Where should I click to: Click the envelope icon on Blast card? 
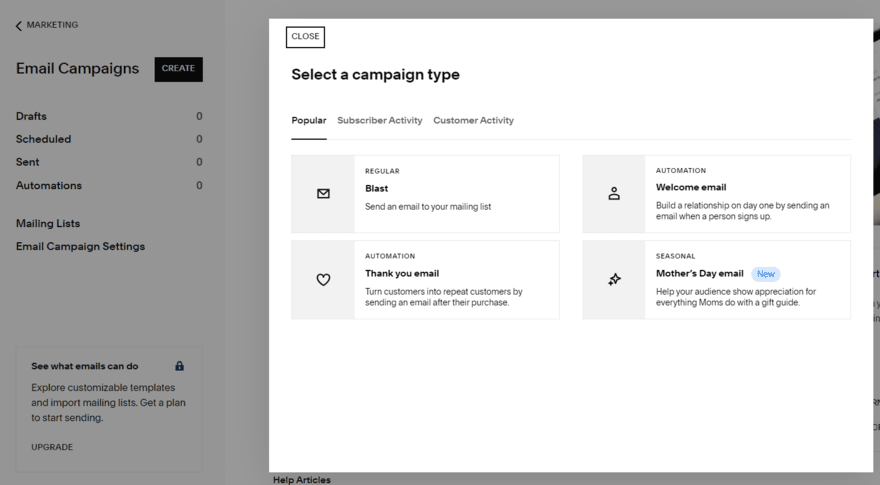[x=323, y=194]
